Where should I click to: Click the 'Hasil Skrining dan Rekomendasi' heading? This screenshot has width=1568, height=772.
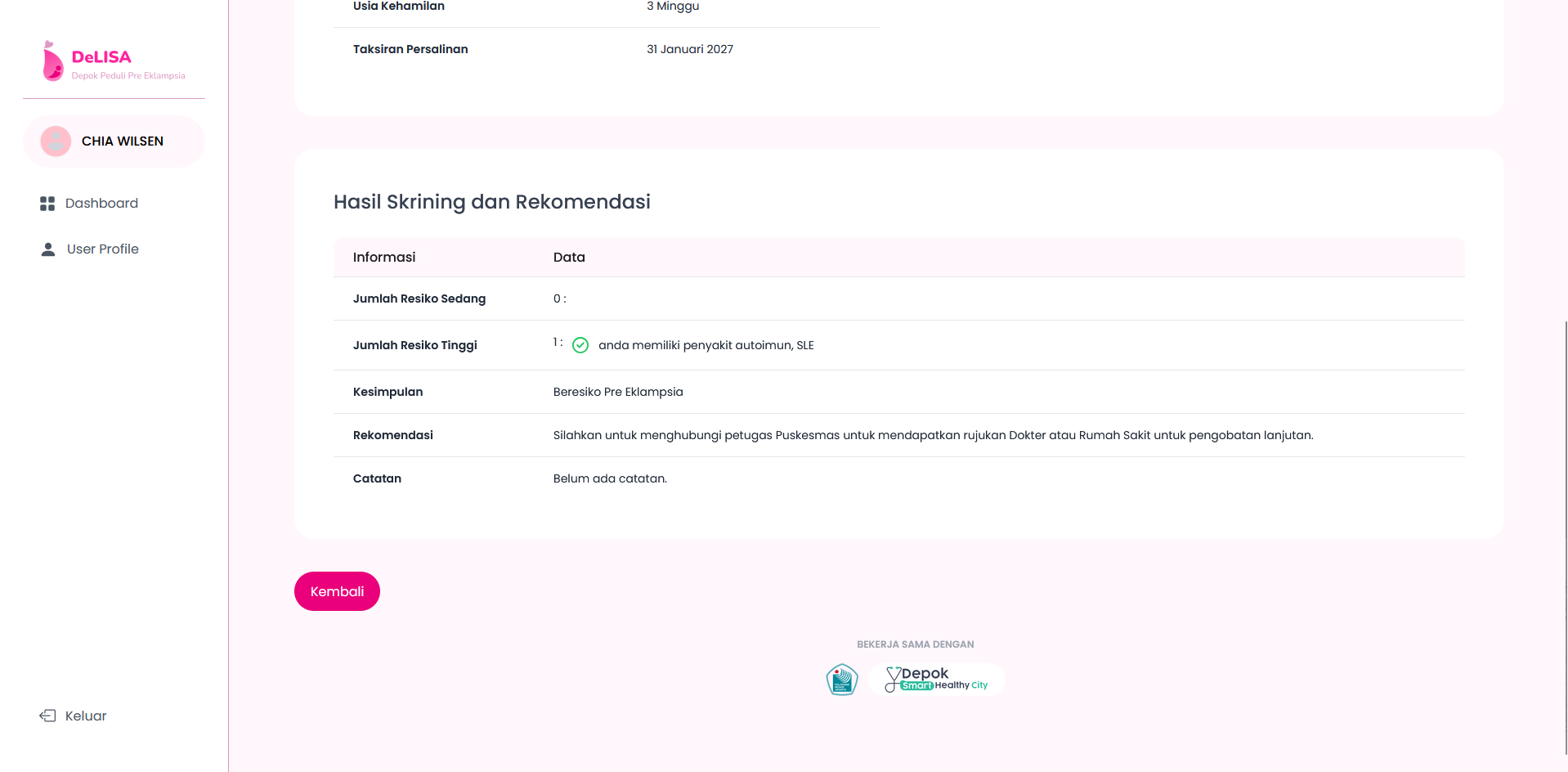pos(492,202)
